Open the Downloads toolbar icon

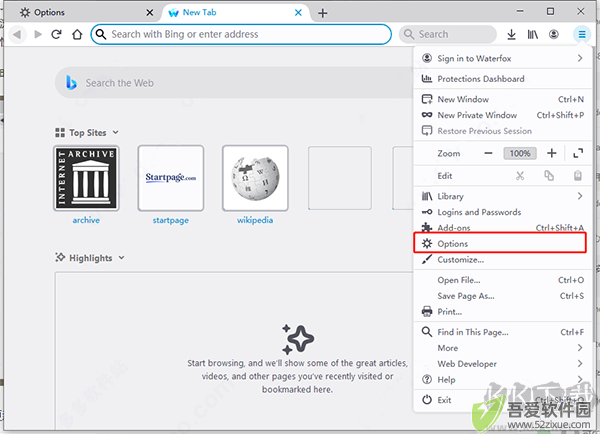click(x=511, y=34)
